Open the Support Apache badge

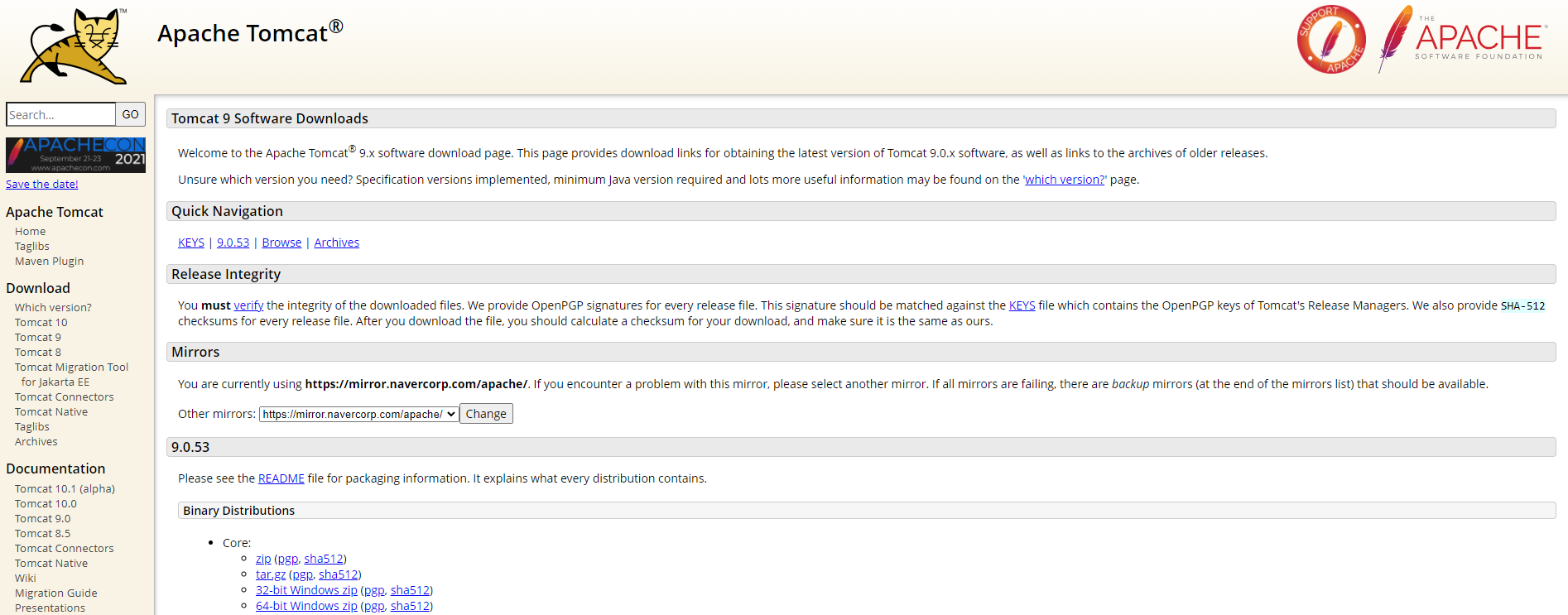point(1331,40)
